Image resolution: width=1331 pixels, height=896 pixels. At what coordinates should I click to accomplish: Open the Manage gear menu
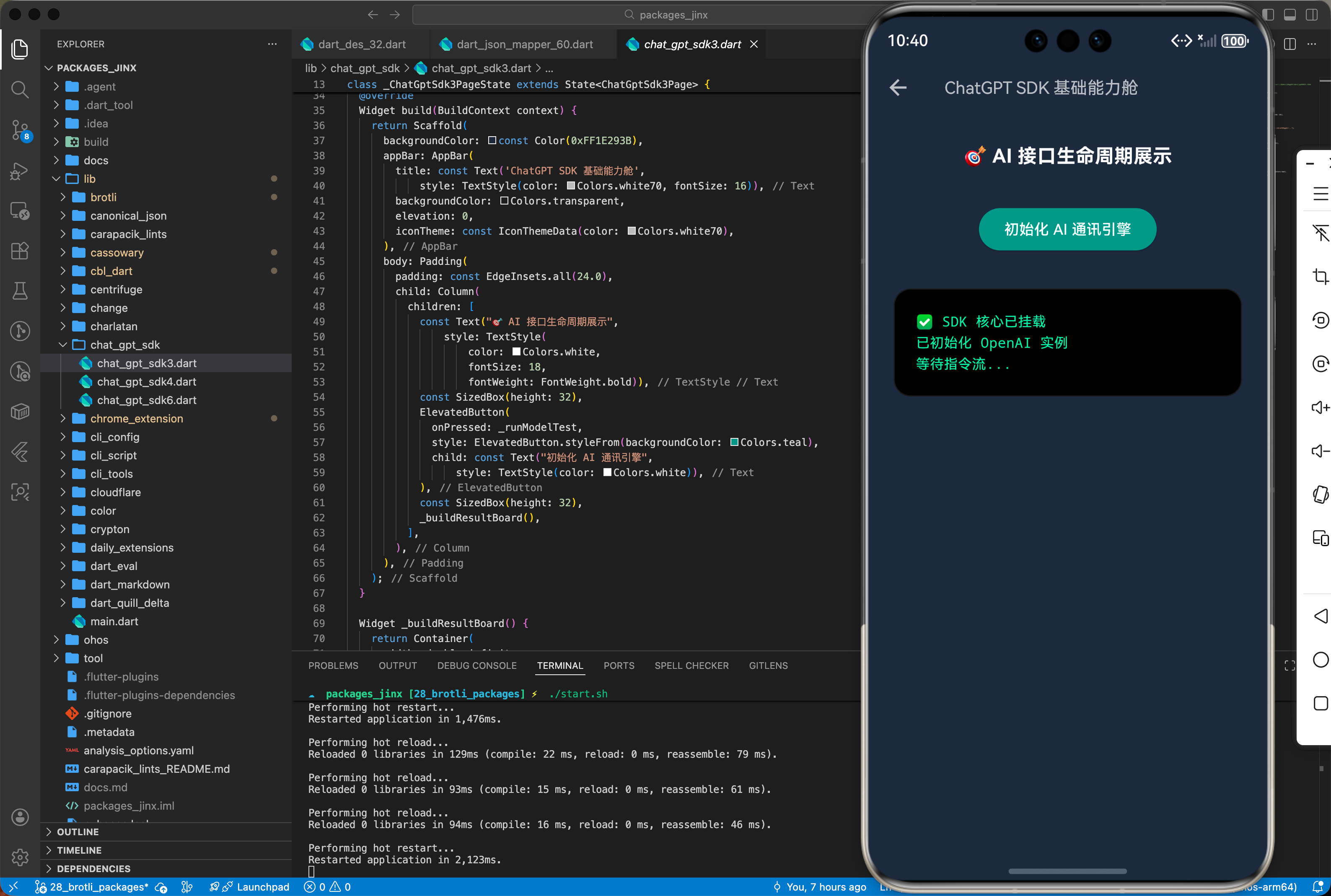click(x=20, y=857)
